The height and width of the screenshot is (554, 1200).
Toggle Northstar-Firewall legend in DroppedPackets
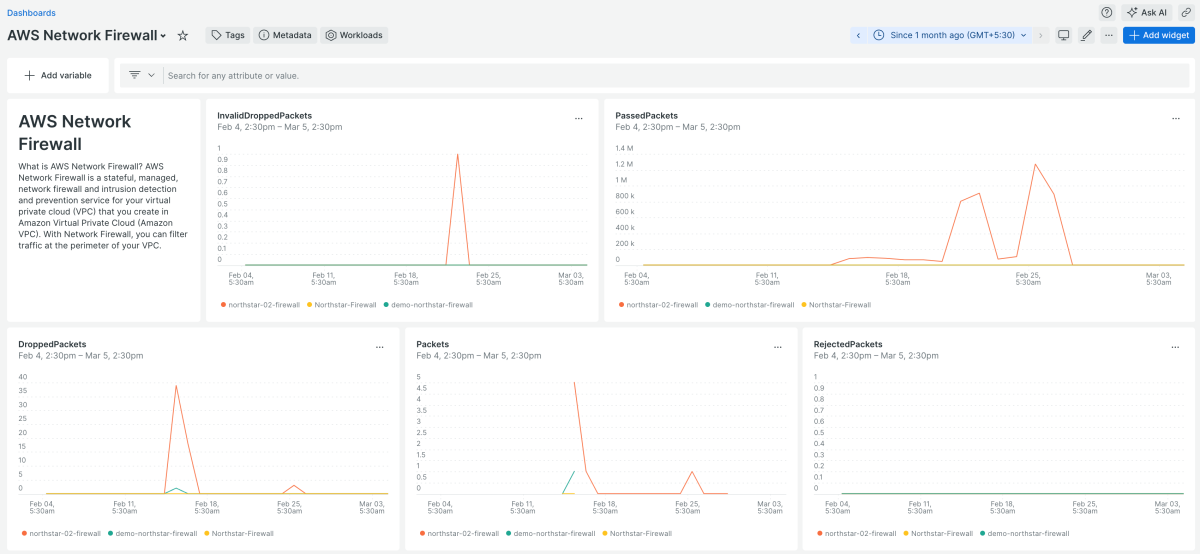pyautogui.click(x=239, y=533)
